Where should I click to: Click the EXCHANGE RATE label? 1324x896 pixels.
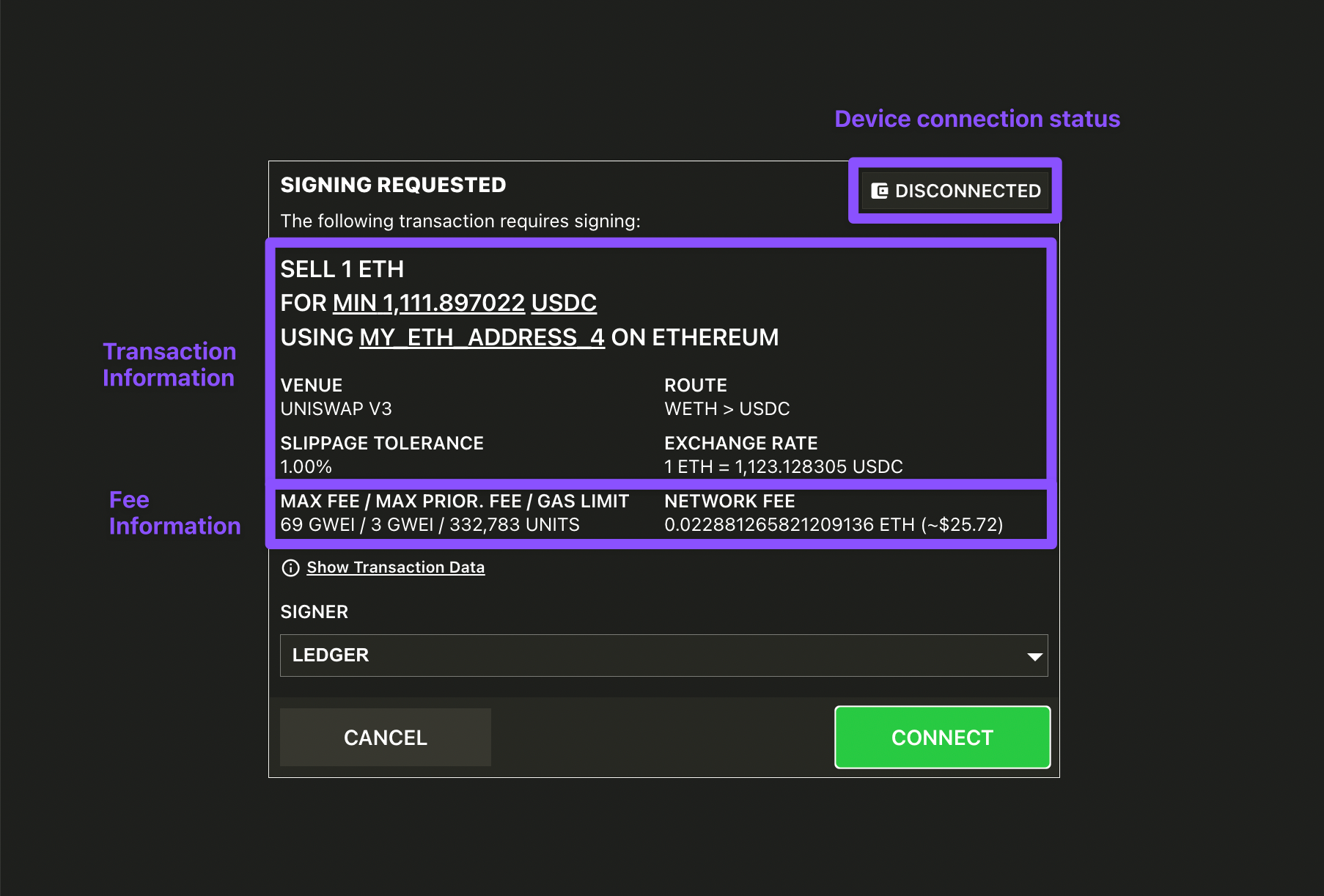[x=741, y=443]
